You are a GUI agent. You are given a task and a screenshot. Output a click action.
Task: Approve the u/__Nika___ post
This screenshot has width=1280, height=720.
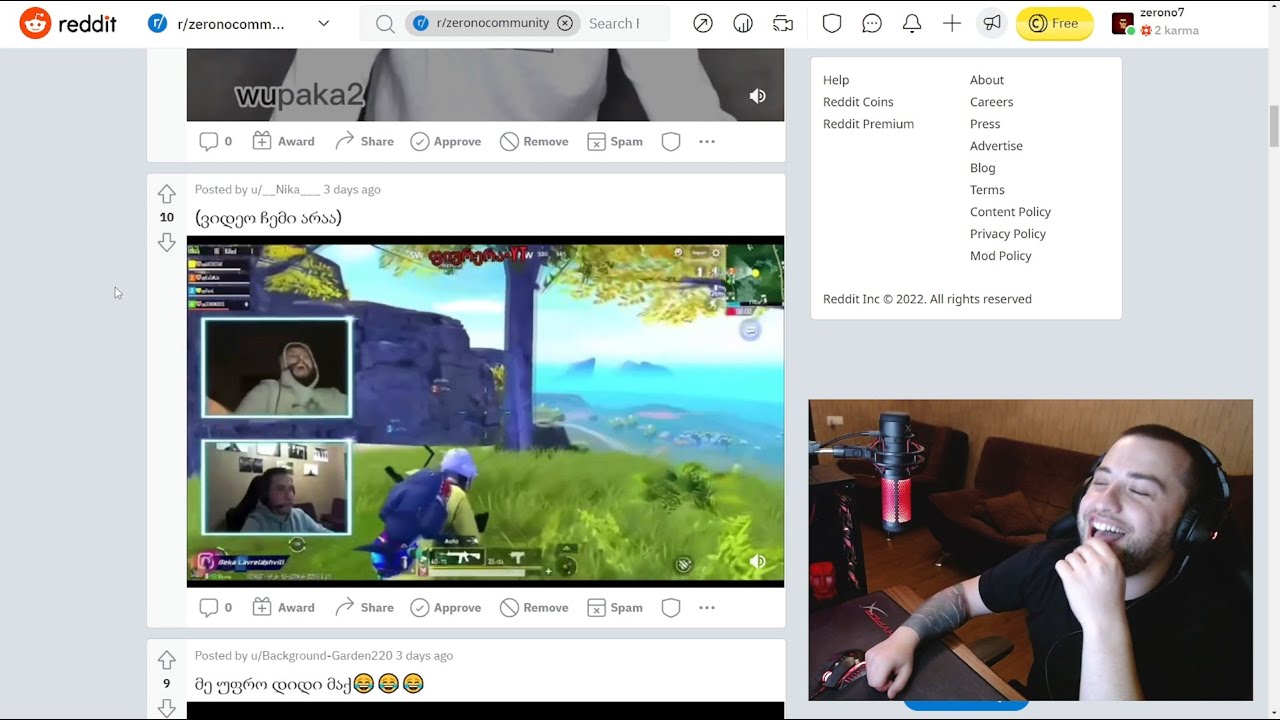pos(446,607)
